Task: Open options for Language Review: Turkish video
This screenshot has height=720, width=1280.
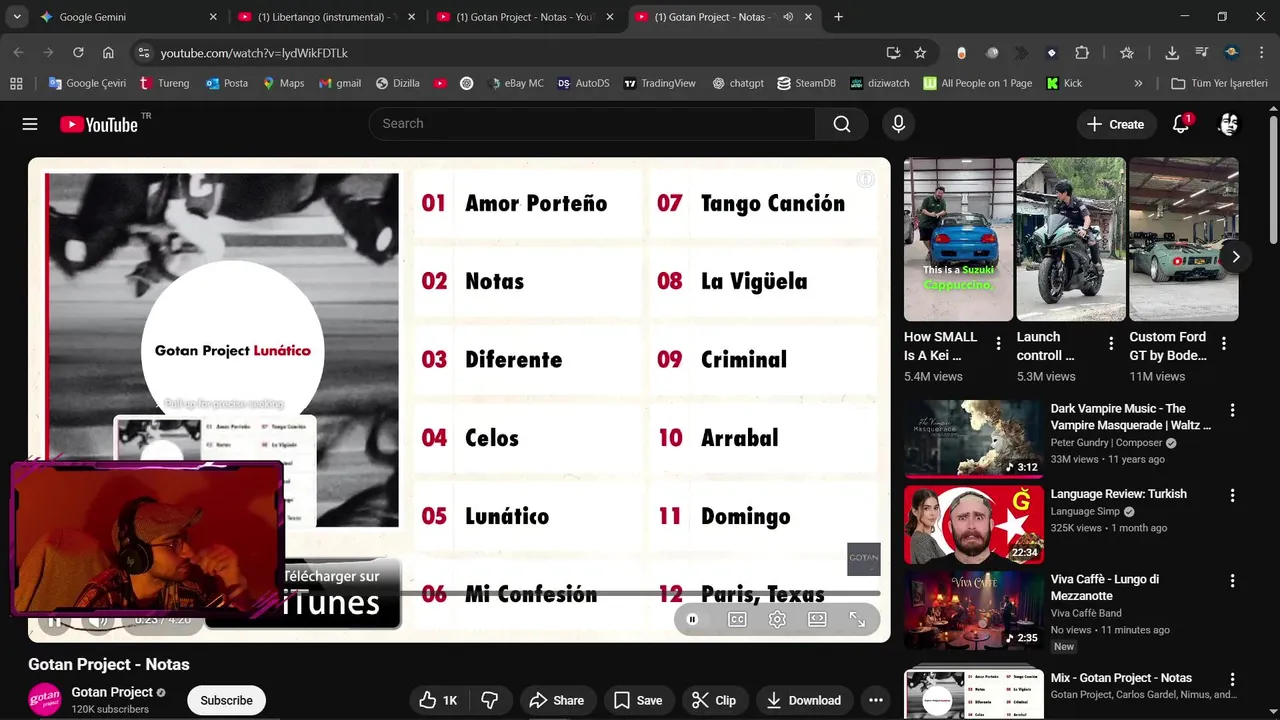Action: pos(1232,495)
